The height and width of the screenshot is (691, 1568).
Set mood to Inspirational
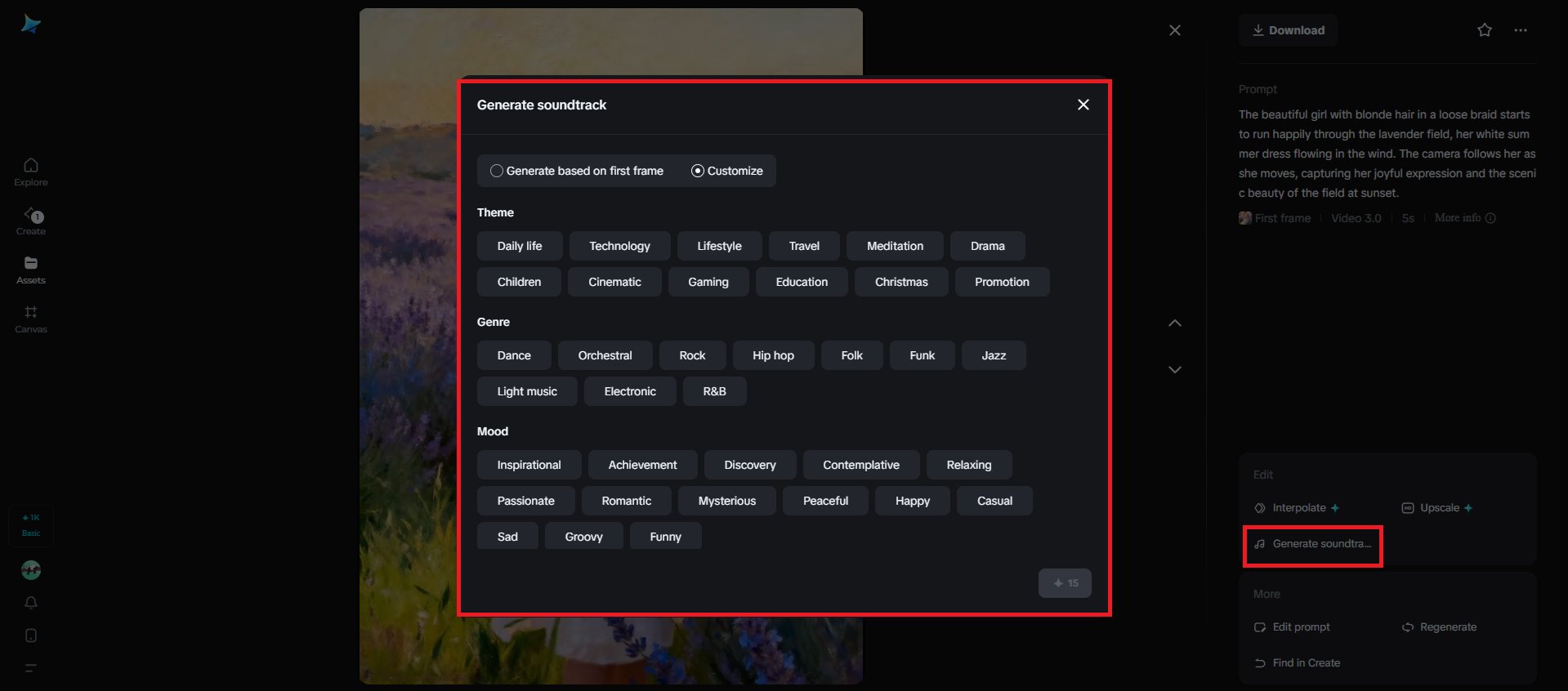tap(529, 465)
